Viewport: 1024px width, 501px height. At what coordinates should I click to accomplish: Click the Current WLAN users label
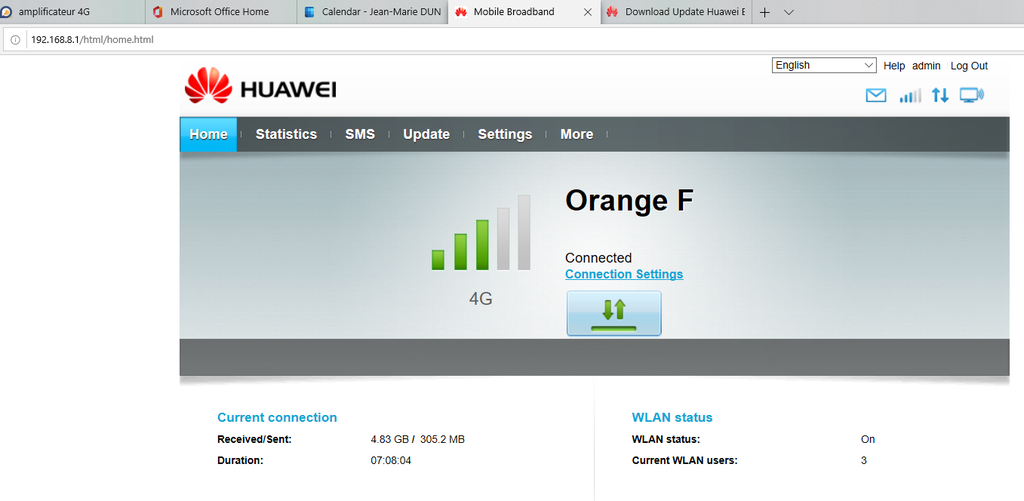point(684,461)
